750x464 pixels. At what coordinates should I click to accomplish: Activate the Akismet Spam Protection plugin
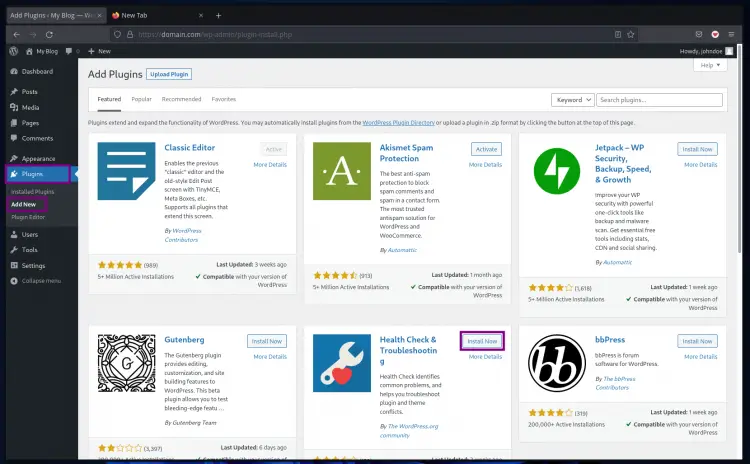[x=486, y=149]
